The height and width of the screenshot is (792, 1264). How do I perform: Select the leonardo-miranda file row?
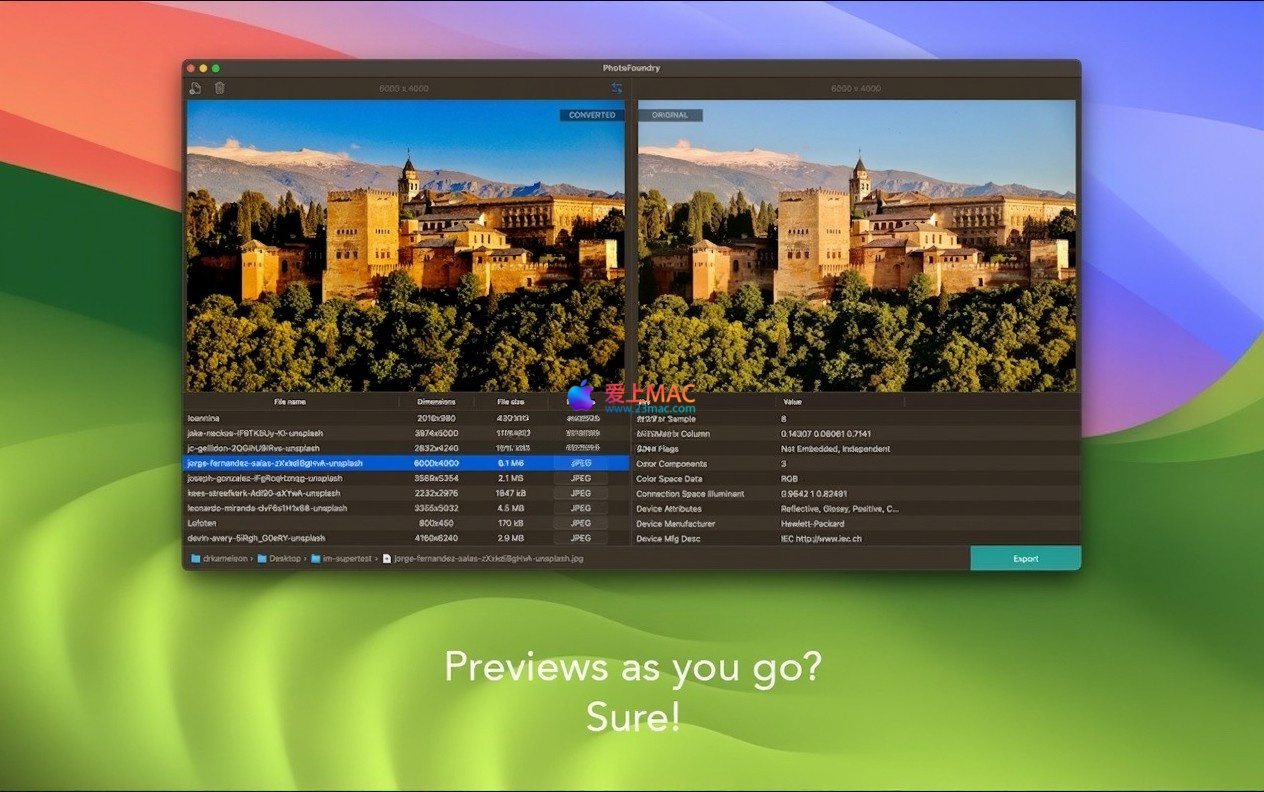(290, 508)
